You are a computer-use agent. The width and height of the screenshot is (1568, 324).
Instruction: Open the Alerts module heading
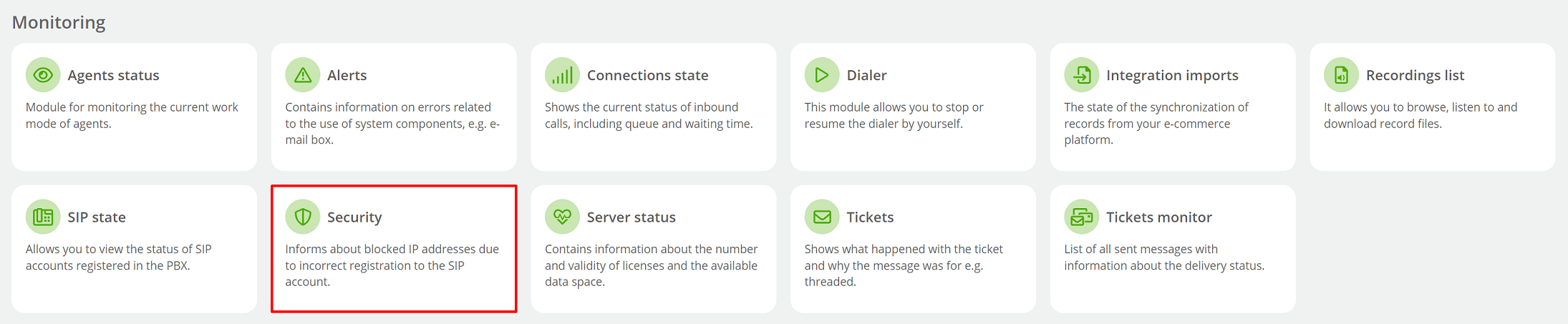coord(347,75)
